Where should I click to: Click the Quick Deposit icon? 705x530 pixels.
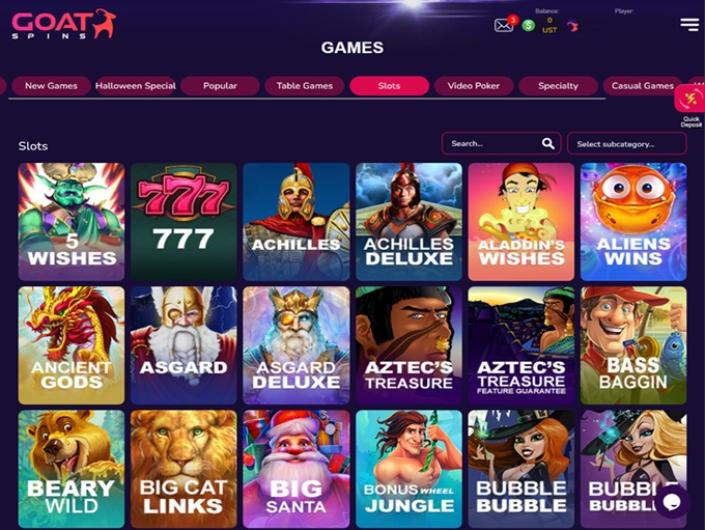coord(690,98)
